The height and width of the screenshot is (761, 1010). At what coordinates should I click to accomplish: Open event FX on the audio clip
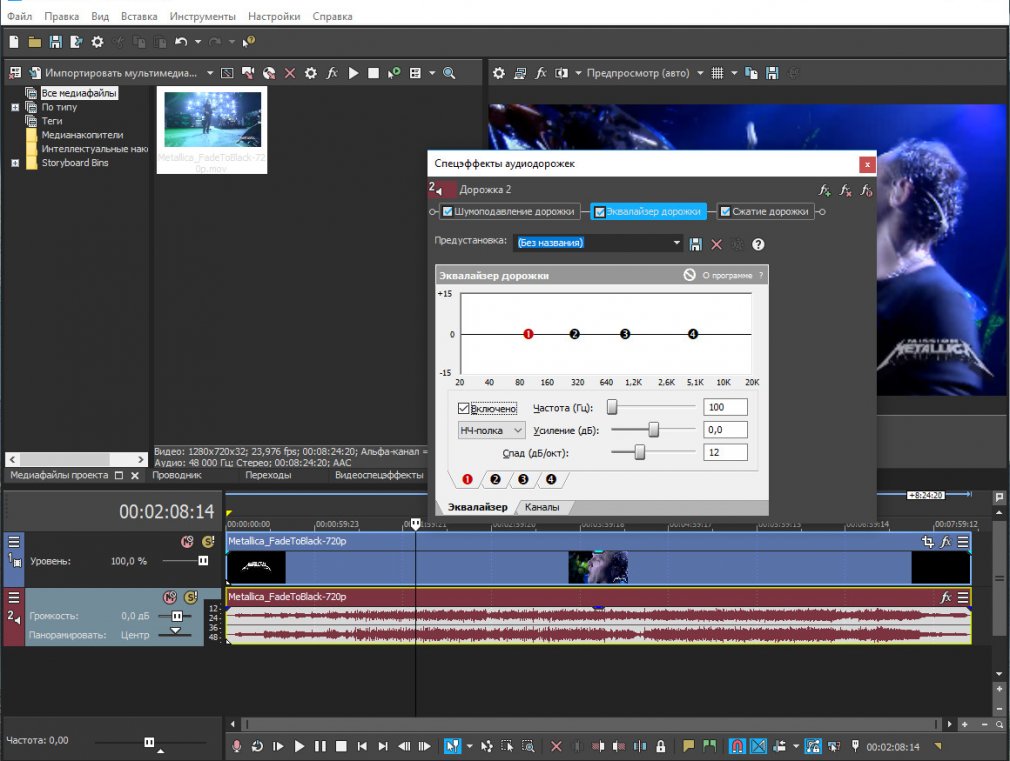tap(946, 597)
